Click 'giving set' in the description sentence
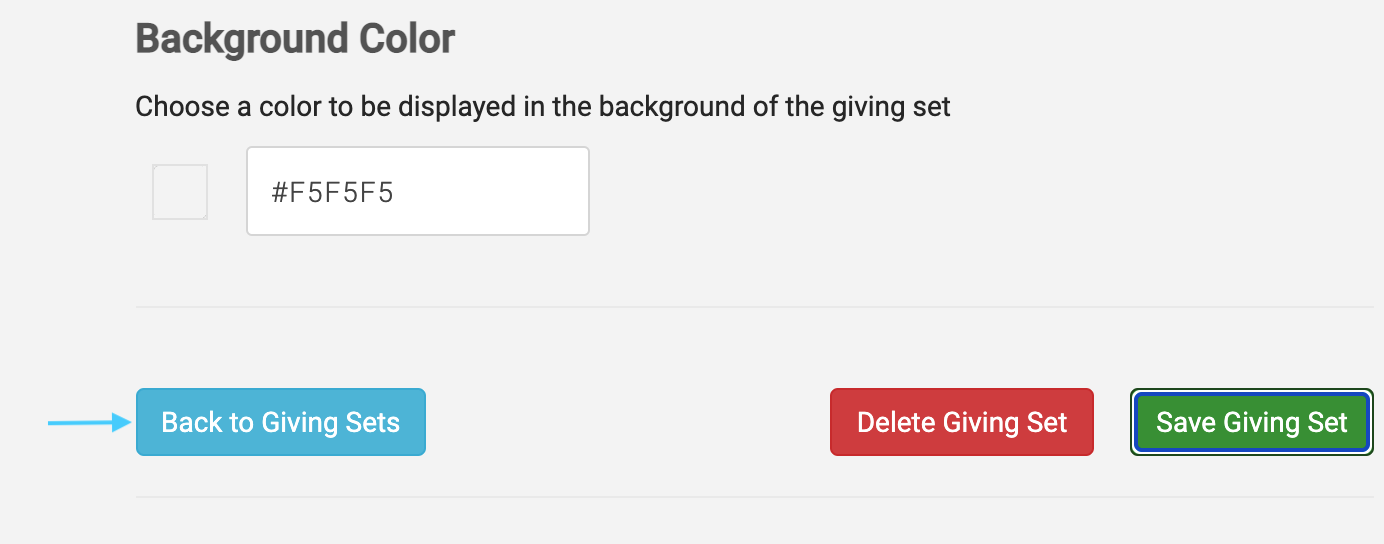The image size is (1384, 544). (891, 106)
